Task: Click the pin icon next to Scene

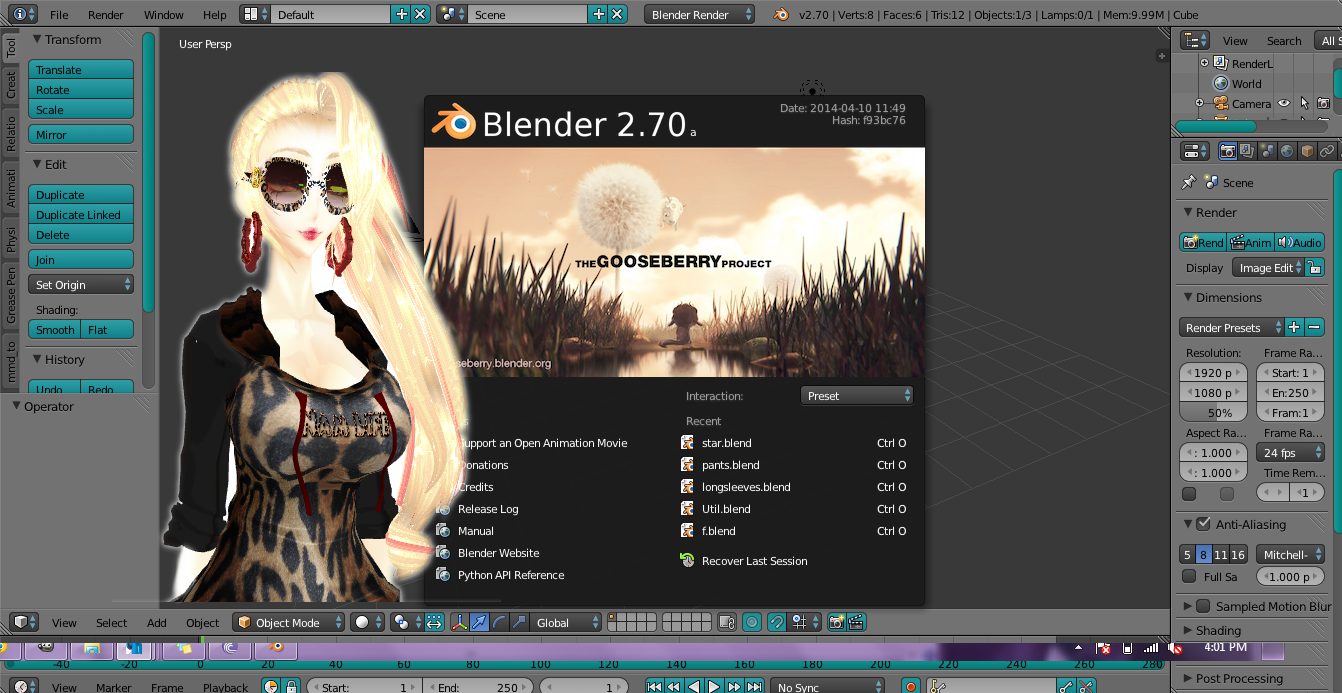Action: [1188, 182]
